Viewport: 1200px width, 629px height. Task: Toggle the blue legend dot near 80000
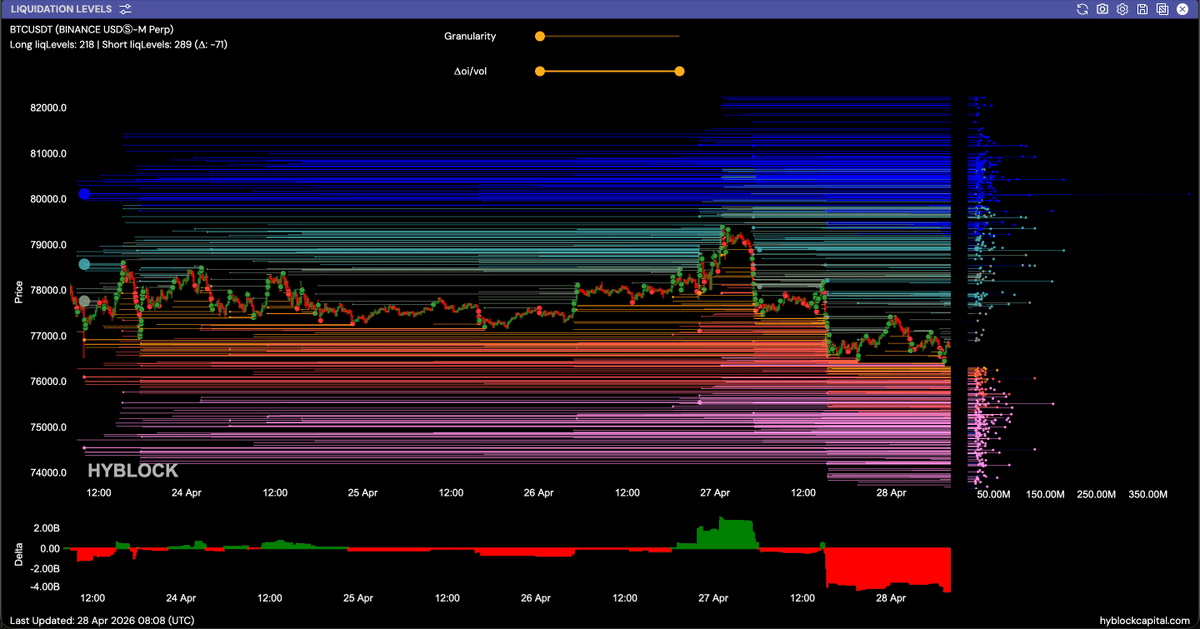[x=85, y=194]
